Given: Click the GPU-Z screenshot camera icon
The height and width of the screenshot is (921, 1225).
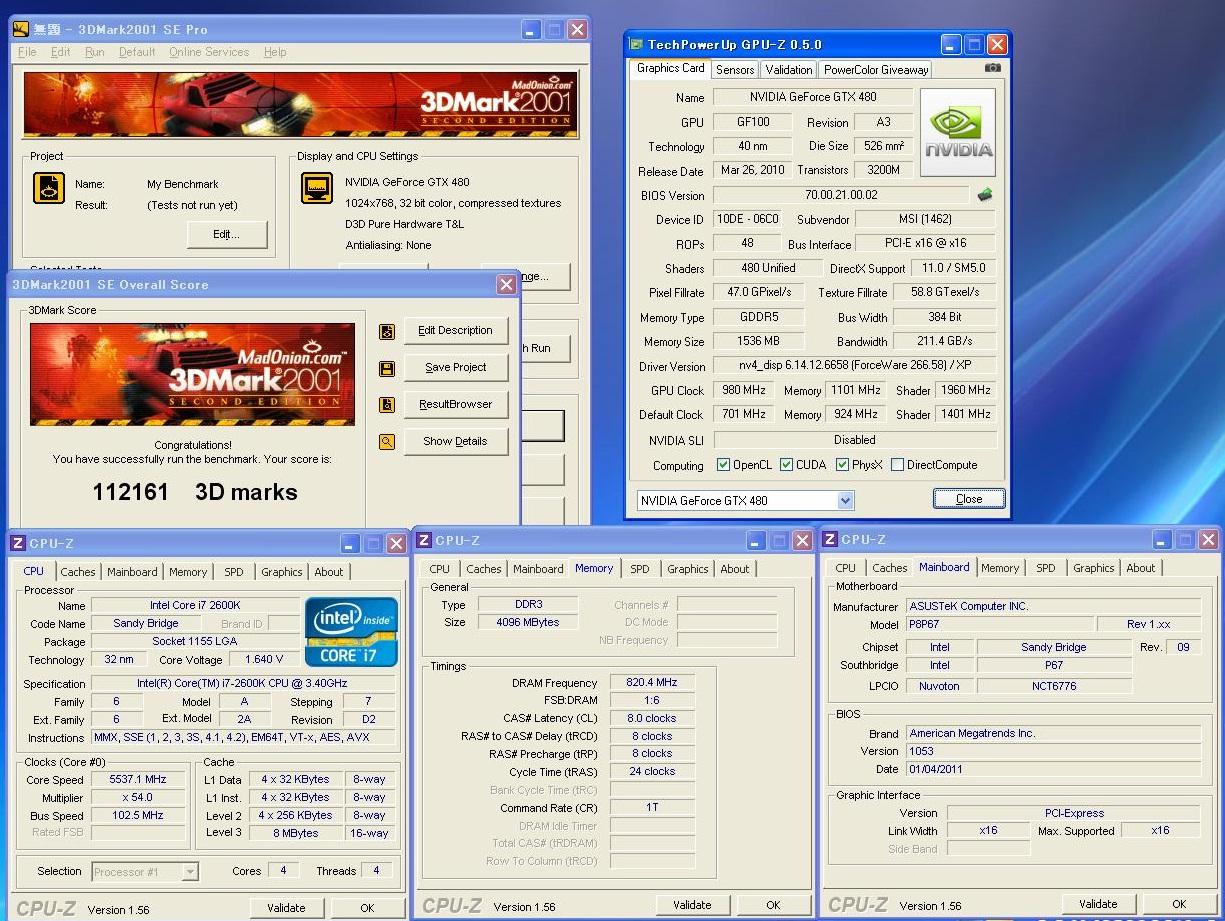Looking at the screenshot, I should (992, 68).
